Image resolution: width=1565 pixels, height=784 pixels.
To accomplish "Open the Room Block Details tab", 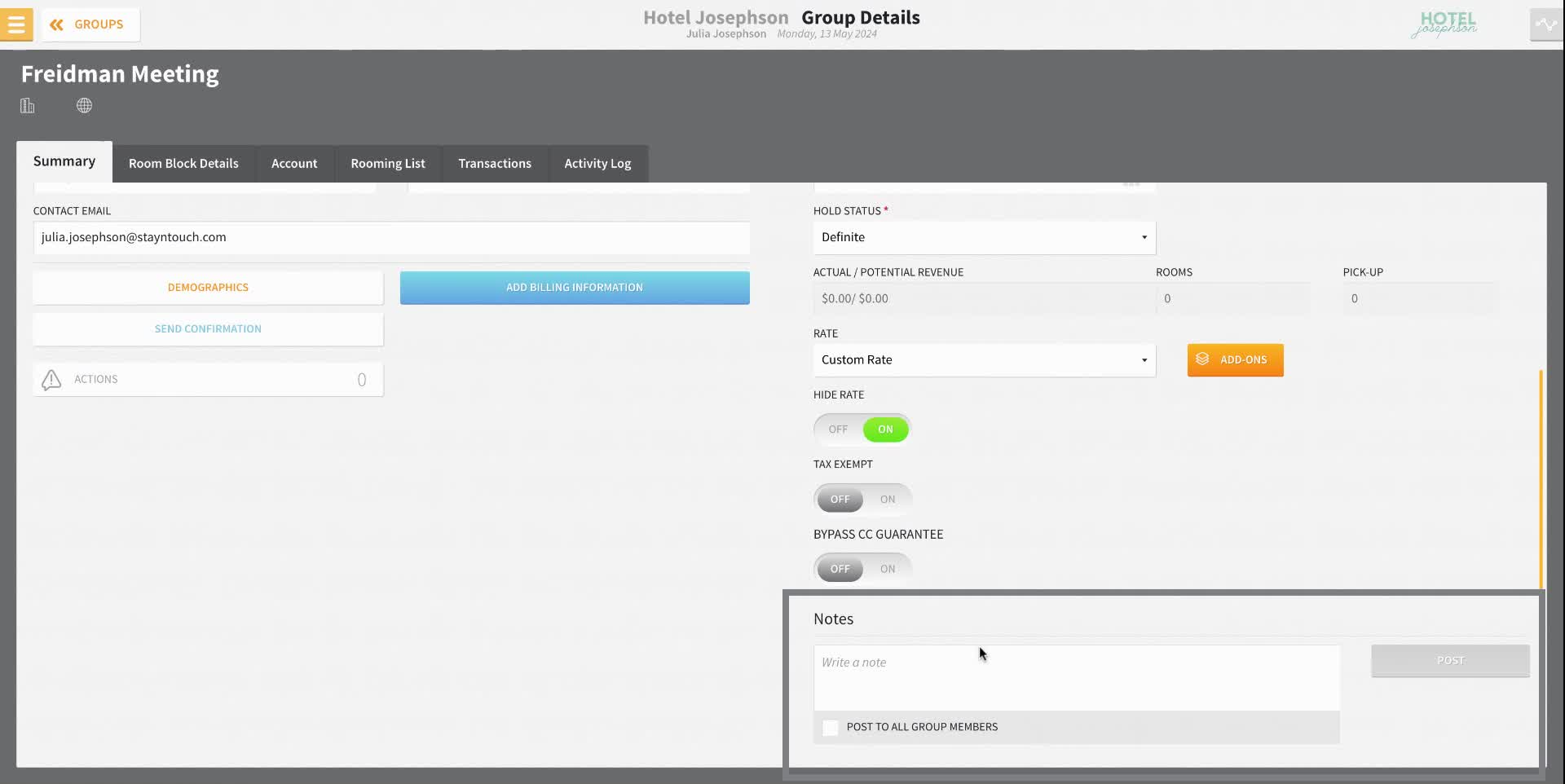I will click(x=183, y=164).
